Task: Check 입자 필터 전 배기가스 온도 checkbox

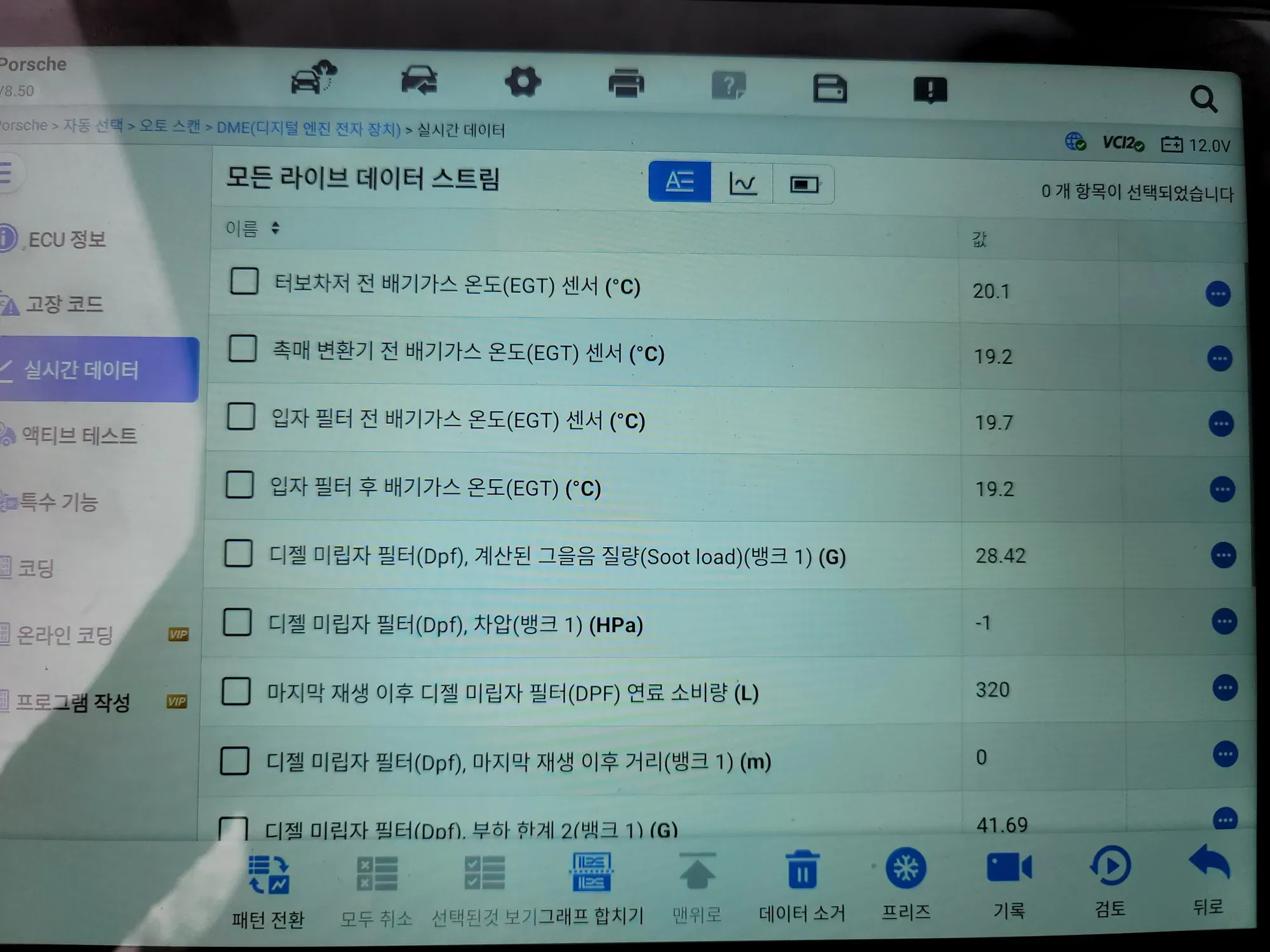Action: point(241,416)
